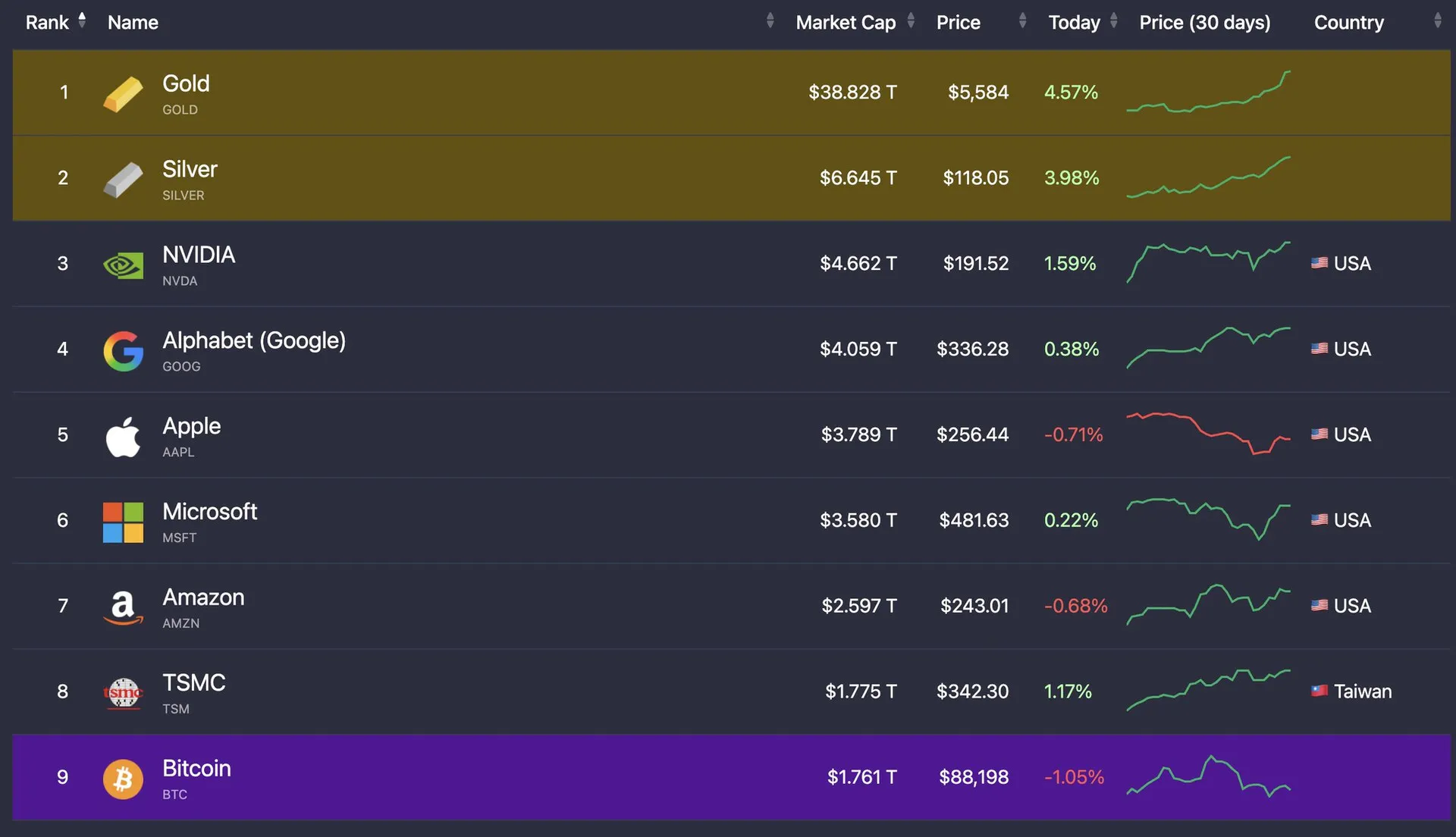Viewport: 1456px width, 837px height.
Task: Click the Microsoft four-square logo
Action: 123,522
